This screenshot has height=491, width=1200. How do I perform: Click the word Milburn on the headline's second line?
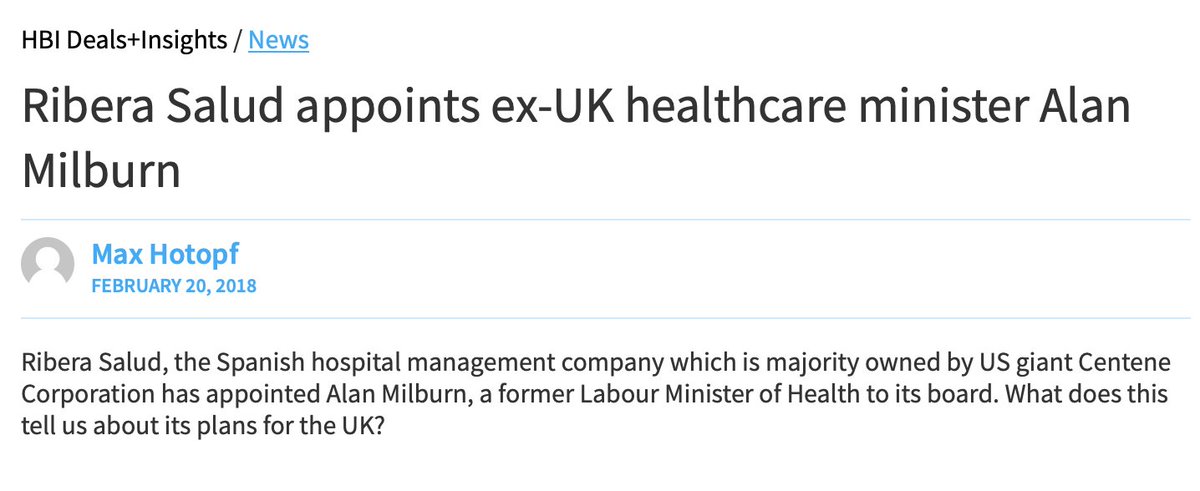coord(101,172)
